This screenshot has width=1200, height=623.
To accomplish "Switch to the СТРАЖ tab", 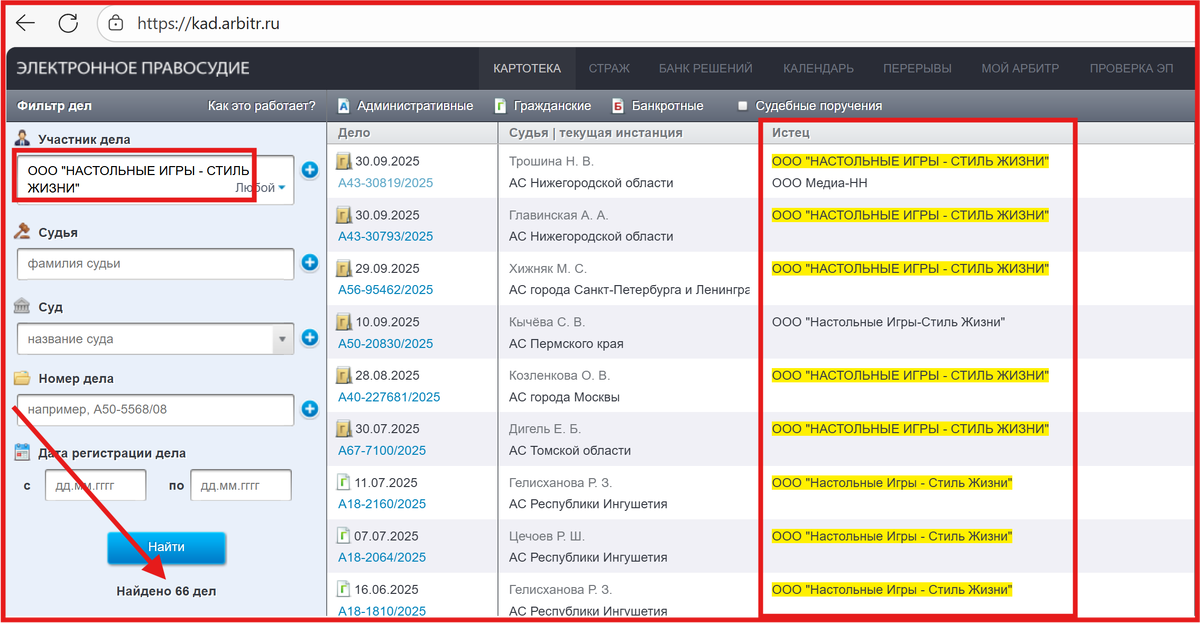I will (609, 68).
